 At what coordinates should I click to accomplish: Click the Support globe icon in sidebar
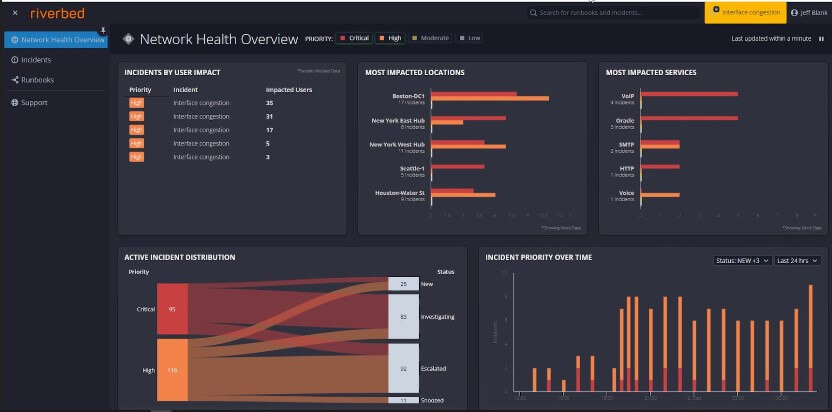[x=14, y=102]
